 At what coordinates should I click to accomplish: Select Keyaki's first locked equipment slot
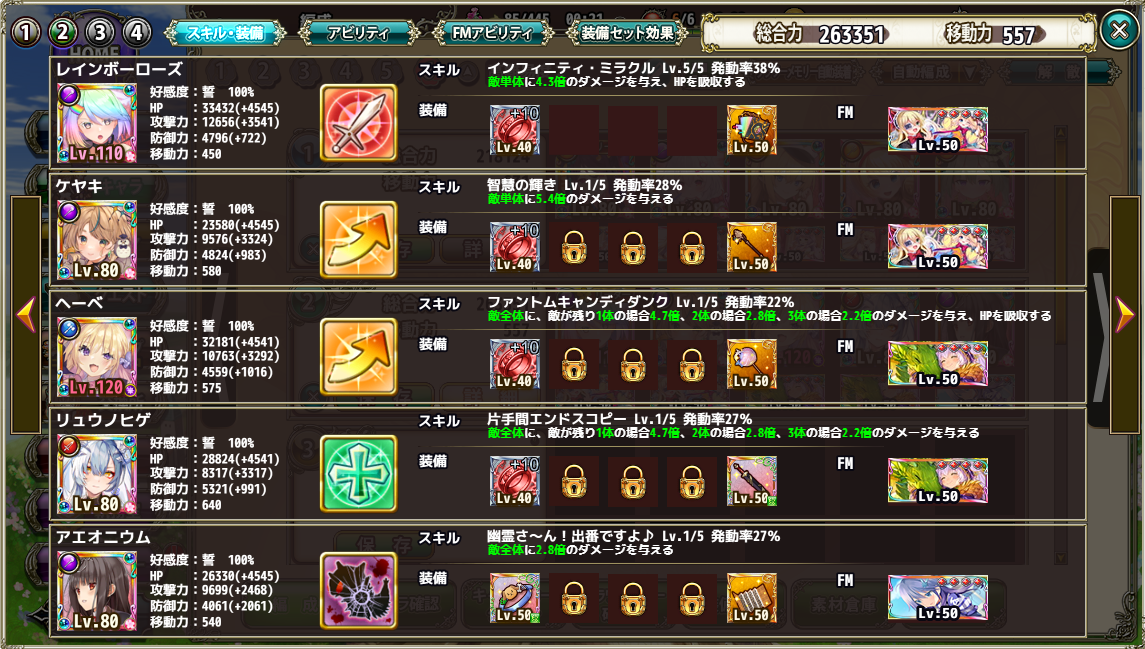(574, 247)
